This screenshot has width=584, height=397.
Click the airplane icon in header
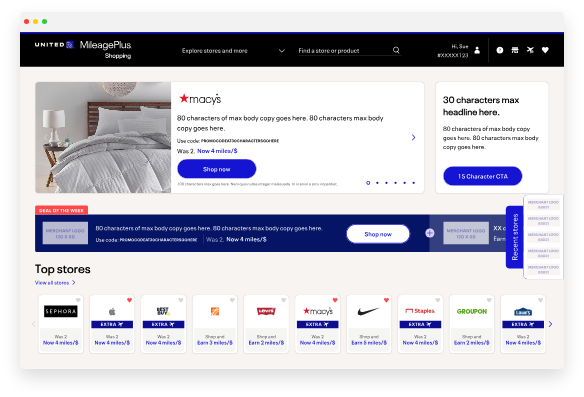530,50
